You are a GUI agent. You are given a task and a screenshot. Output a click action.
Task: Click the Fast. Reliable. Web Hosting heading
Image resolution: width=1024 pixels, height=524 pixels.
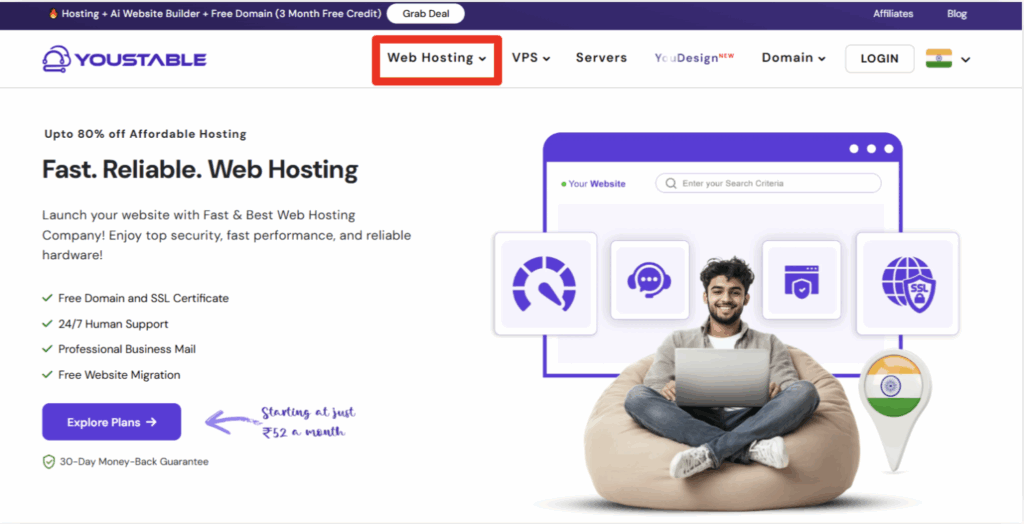click(200, 169)
